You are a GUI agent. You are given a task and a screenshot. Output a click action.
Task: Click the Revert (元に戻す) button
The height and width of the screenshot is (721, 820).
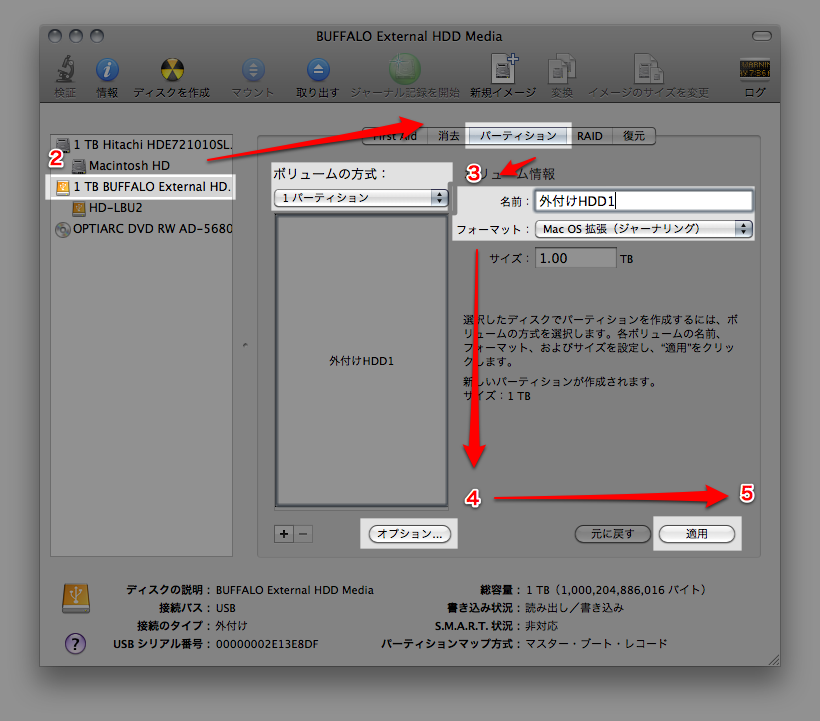coord(612,534)
